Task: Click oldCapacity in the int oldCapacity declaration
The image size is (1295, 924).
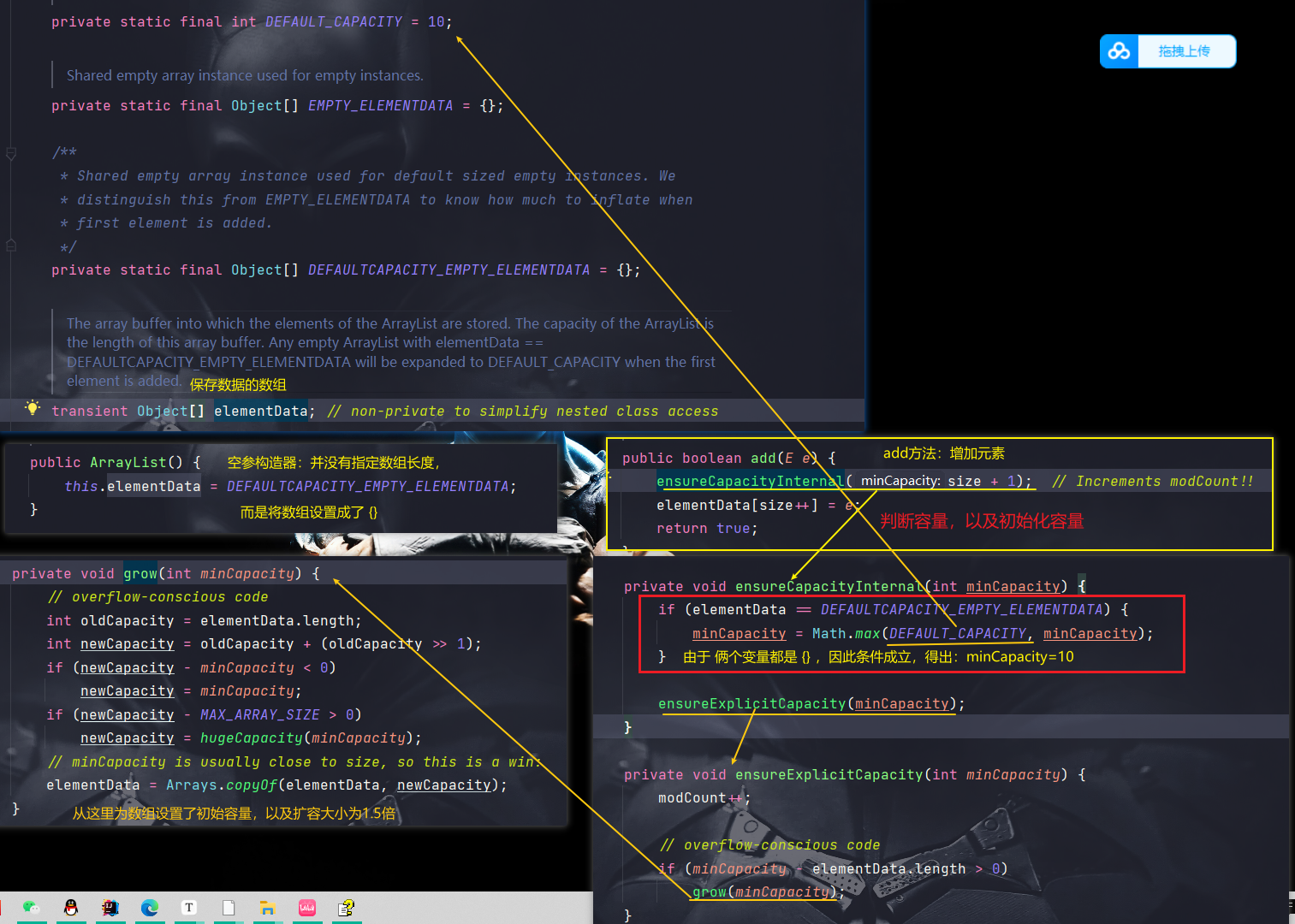Action: click(127, 621)
